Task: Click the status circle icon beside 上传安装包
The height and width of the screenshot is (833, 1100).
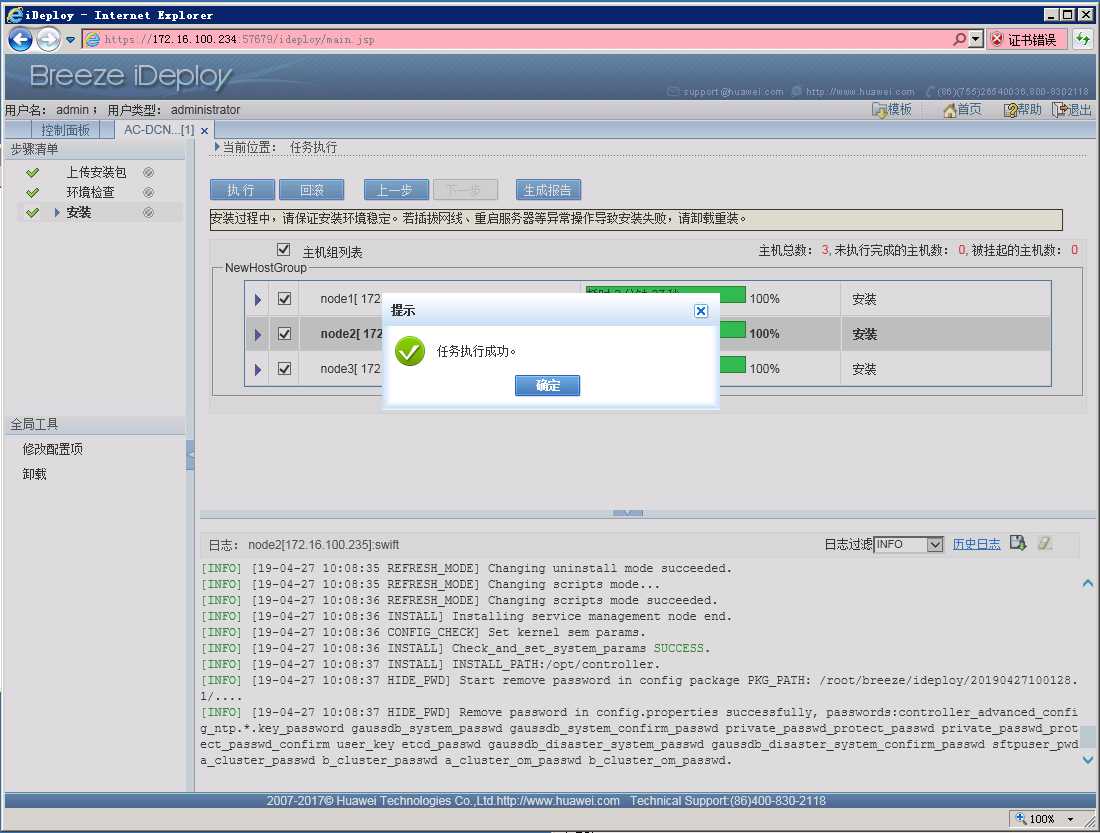Action: (148, 172)
